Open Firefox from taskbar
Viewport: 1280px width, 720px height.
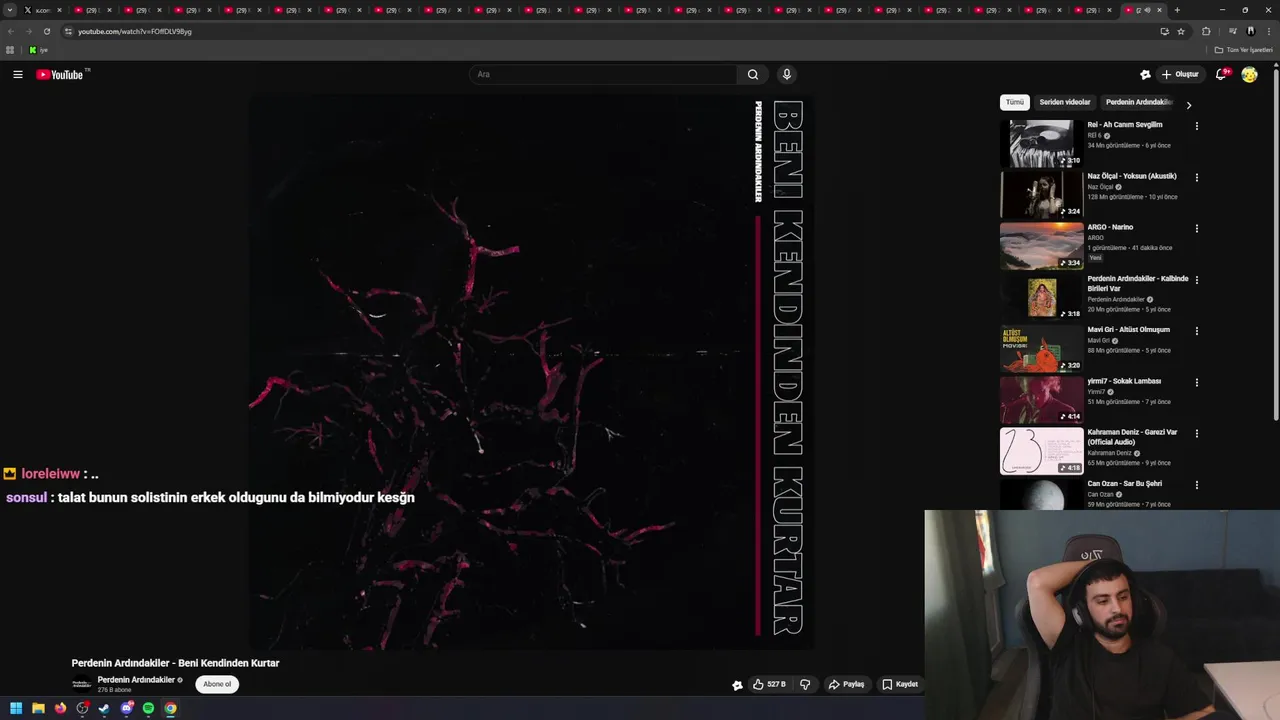60,708
